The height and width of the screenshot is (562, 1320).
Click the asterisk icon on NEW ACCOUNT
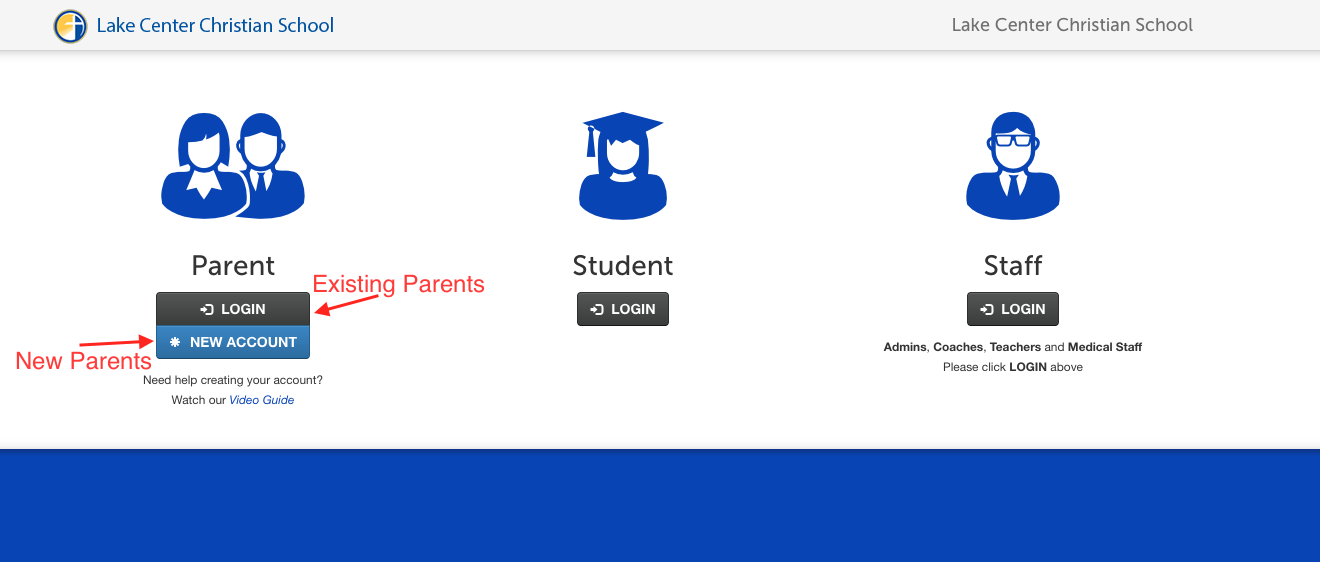(175, 342)
